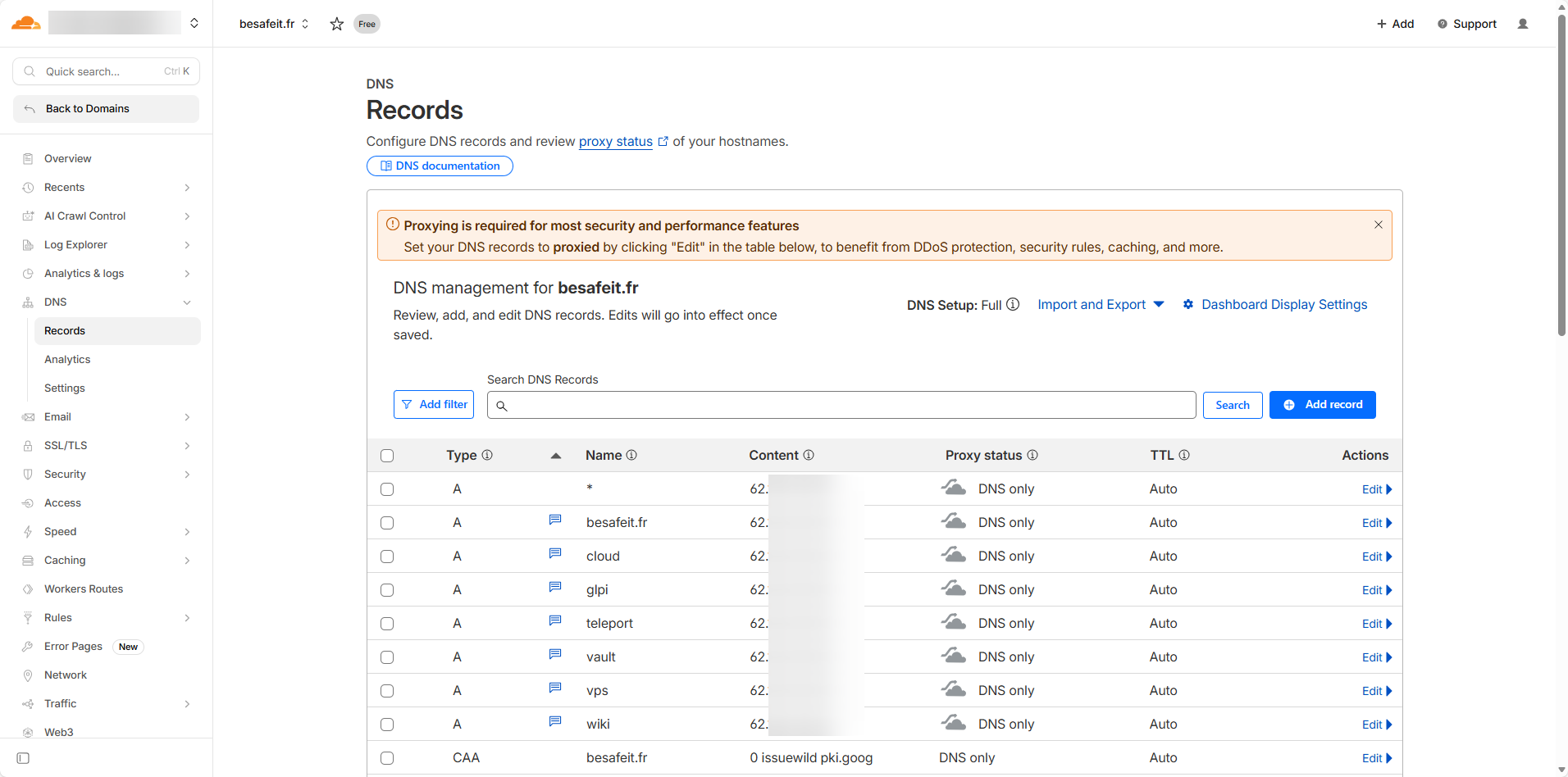The image size is (1568, 777).
Task: Click the comment icon on wiki record
Action: tap(555, 721)
